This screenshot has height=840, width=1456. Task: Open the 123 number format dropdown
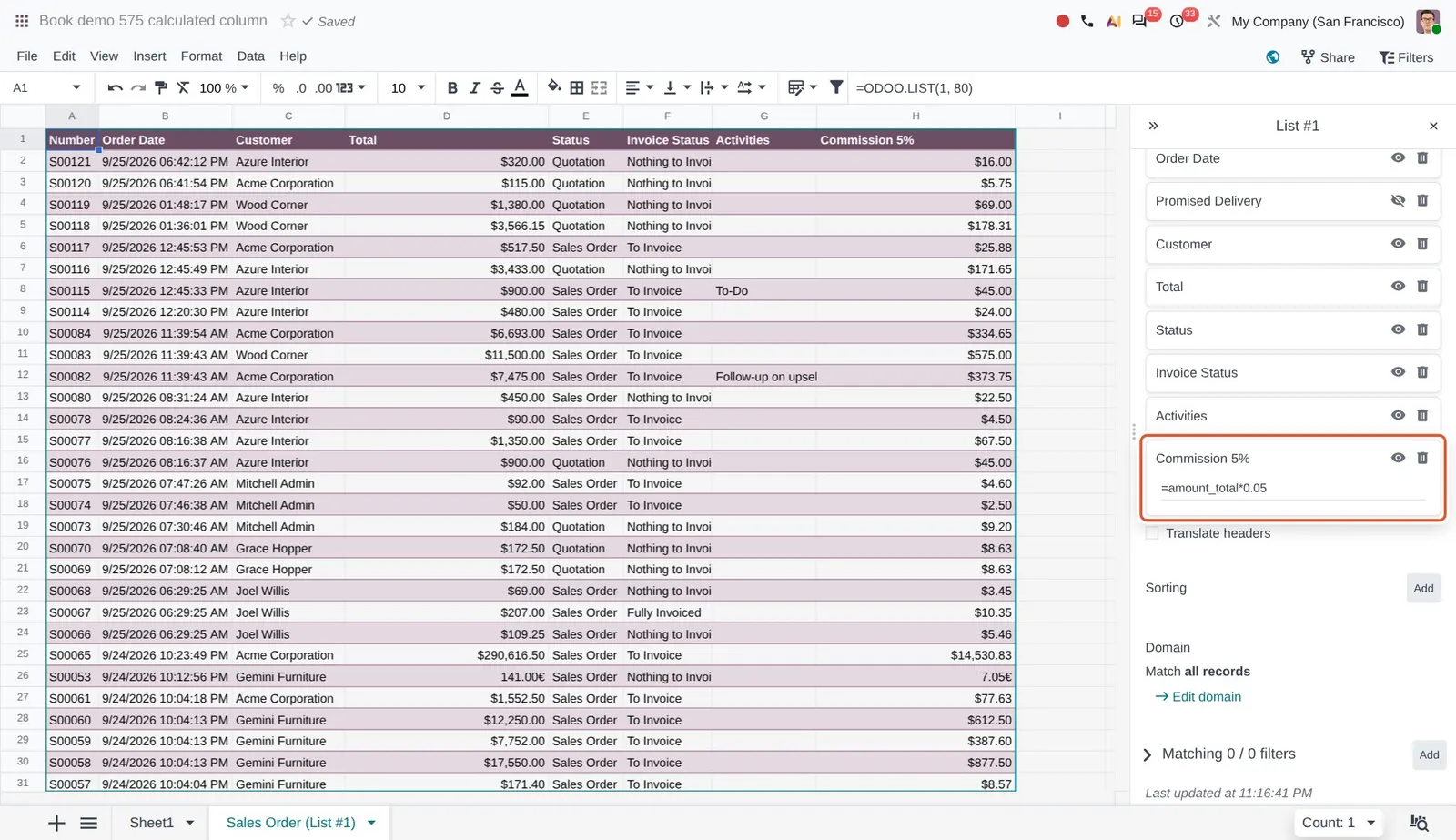(x=351, y=88)
